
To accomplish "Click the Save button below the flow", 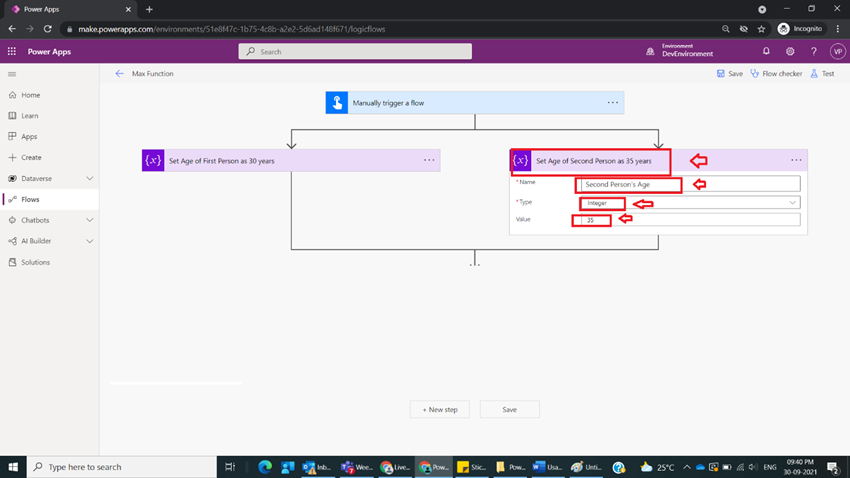I will click(510, 409).
